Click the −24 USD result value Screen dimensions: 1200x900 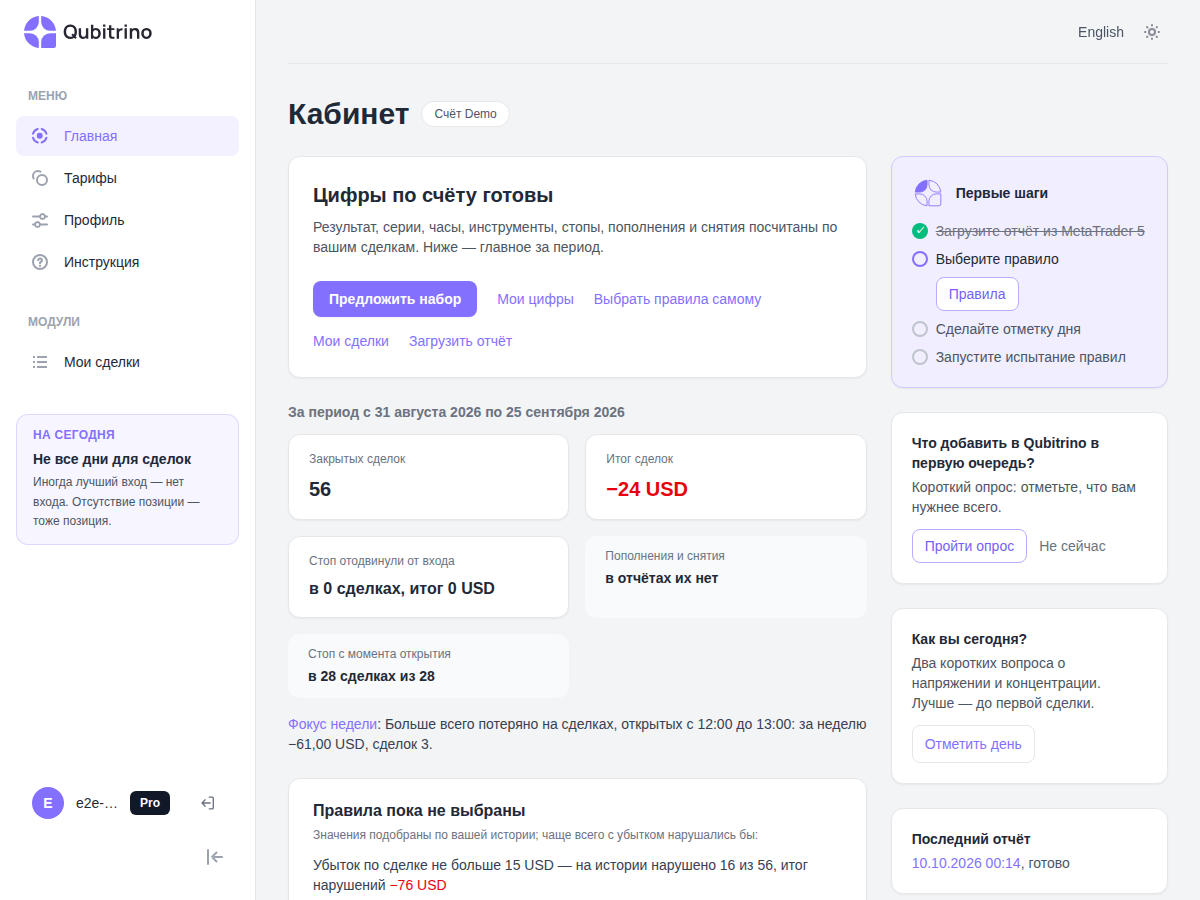coord(647,489)
